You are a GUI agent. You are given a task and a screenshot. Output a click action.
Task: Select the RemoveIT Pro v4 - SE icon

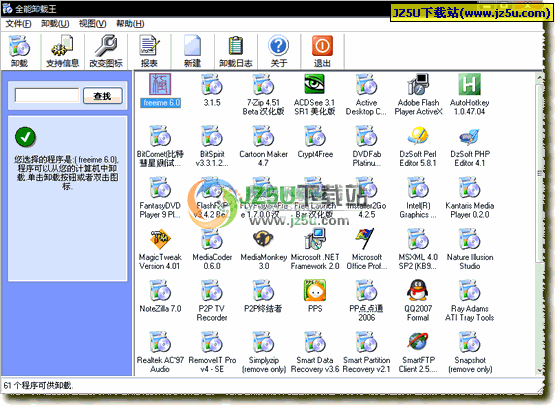click(212, 342)
